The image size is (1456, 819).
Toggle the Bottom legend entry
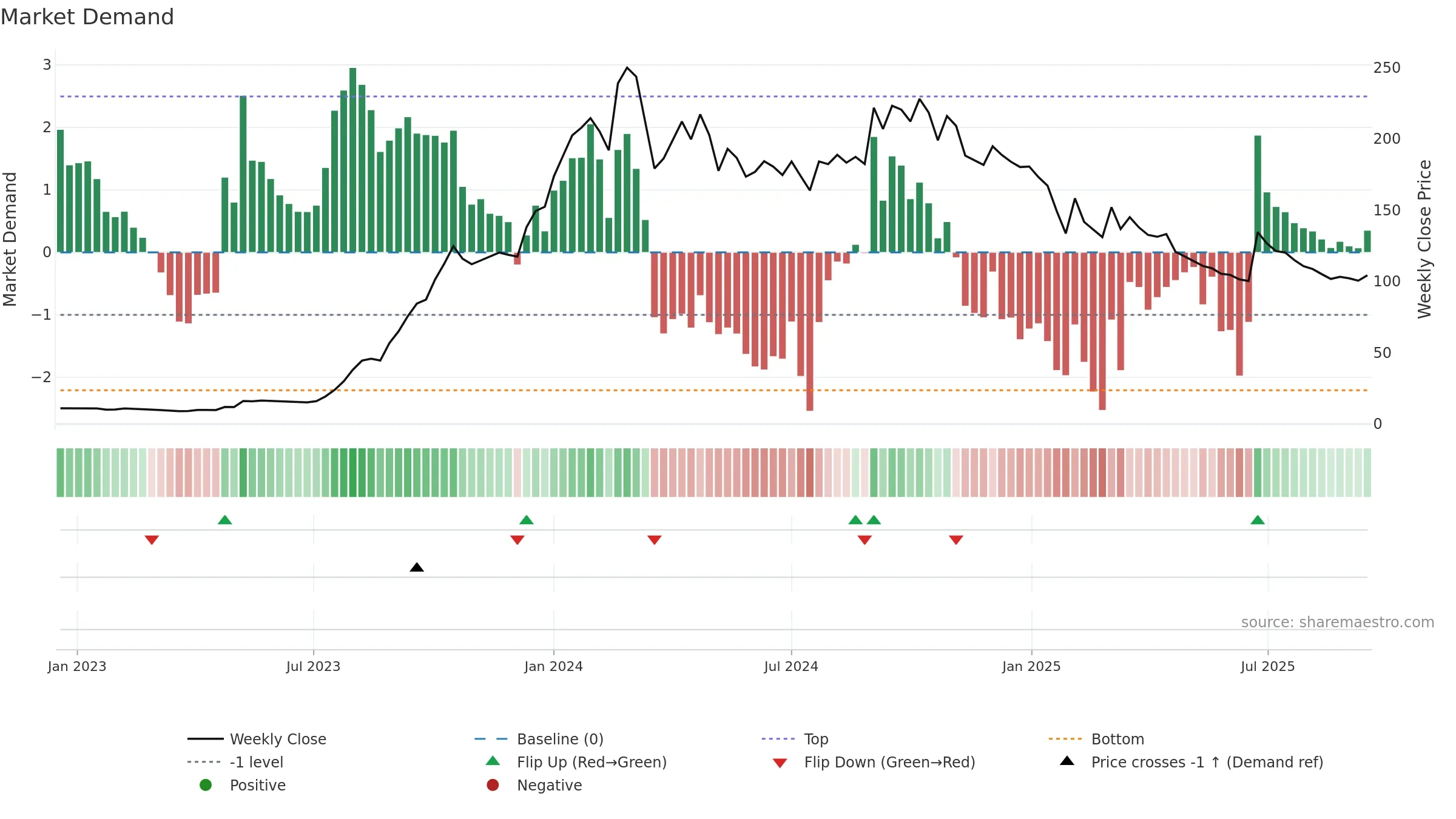[1096, 739]
